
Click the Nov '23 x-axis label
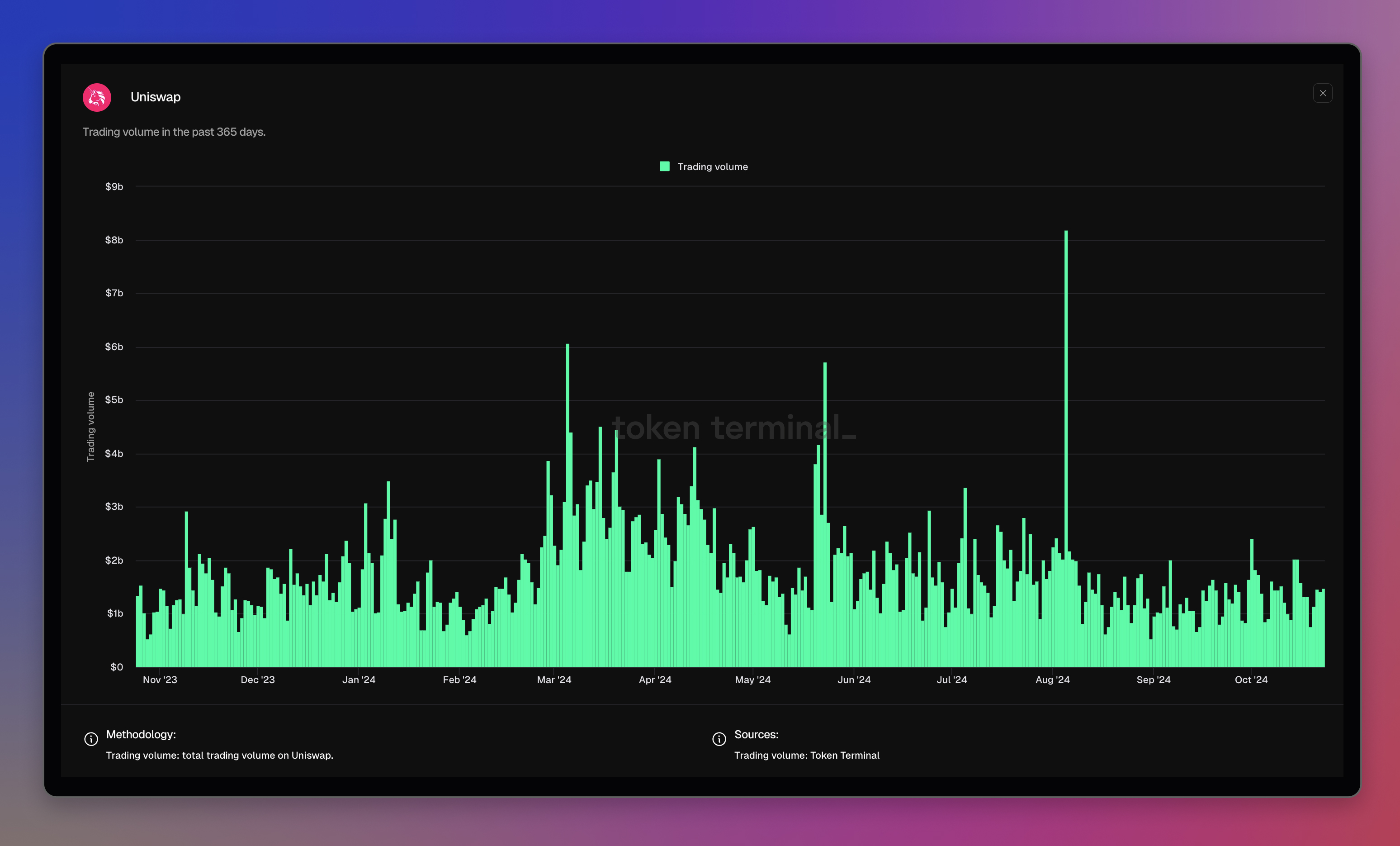160,680
